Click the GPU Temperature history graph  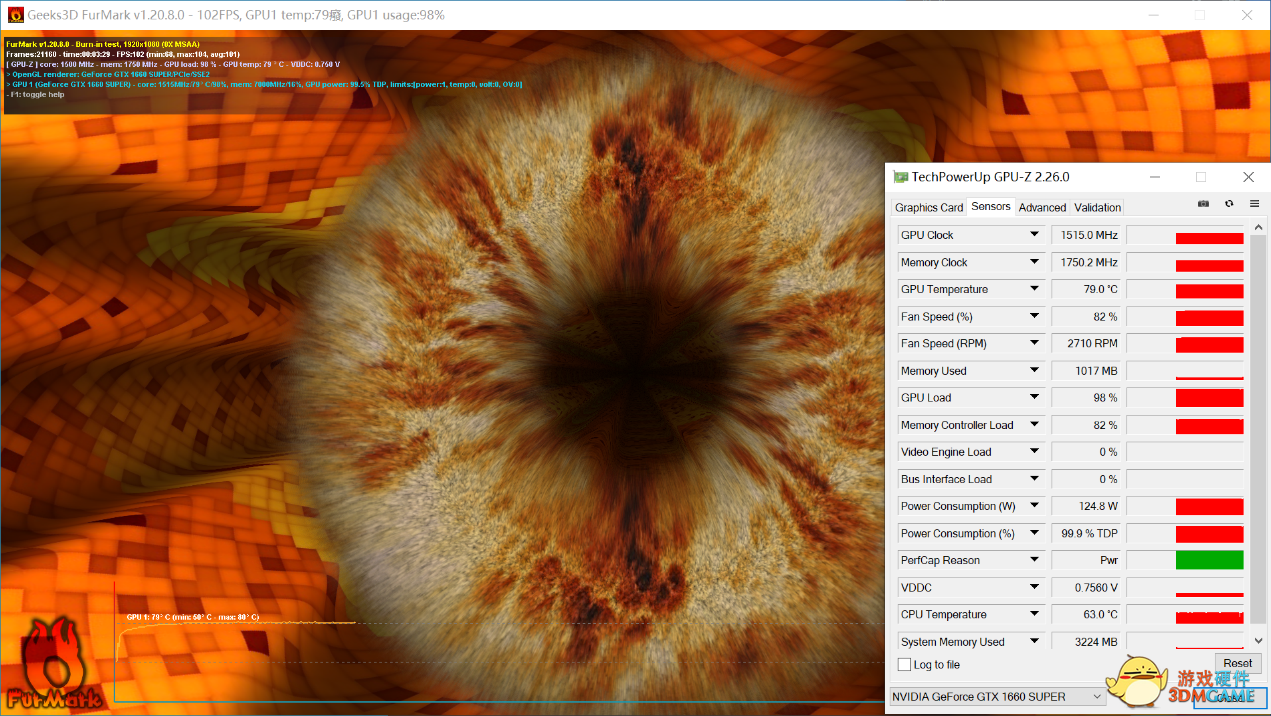coord(1185,289)
